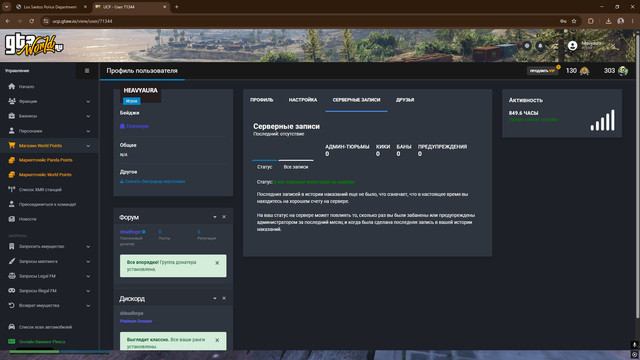The image size is (640, 360).
Task: Click the Персонажи person icon
Action: coord(11,131)
